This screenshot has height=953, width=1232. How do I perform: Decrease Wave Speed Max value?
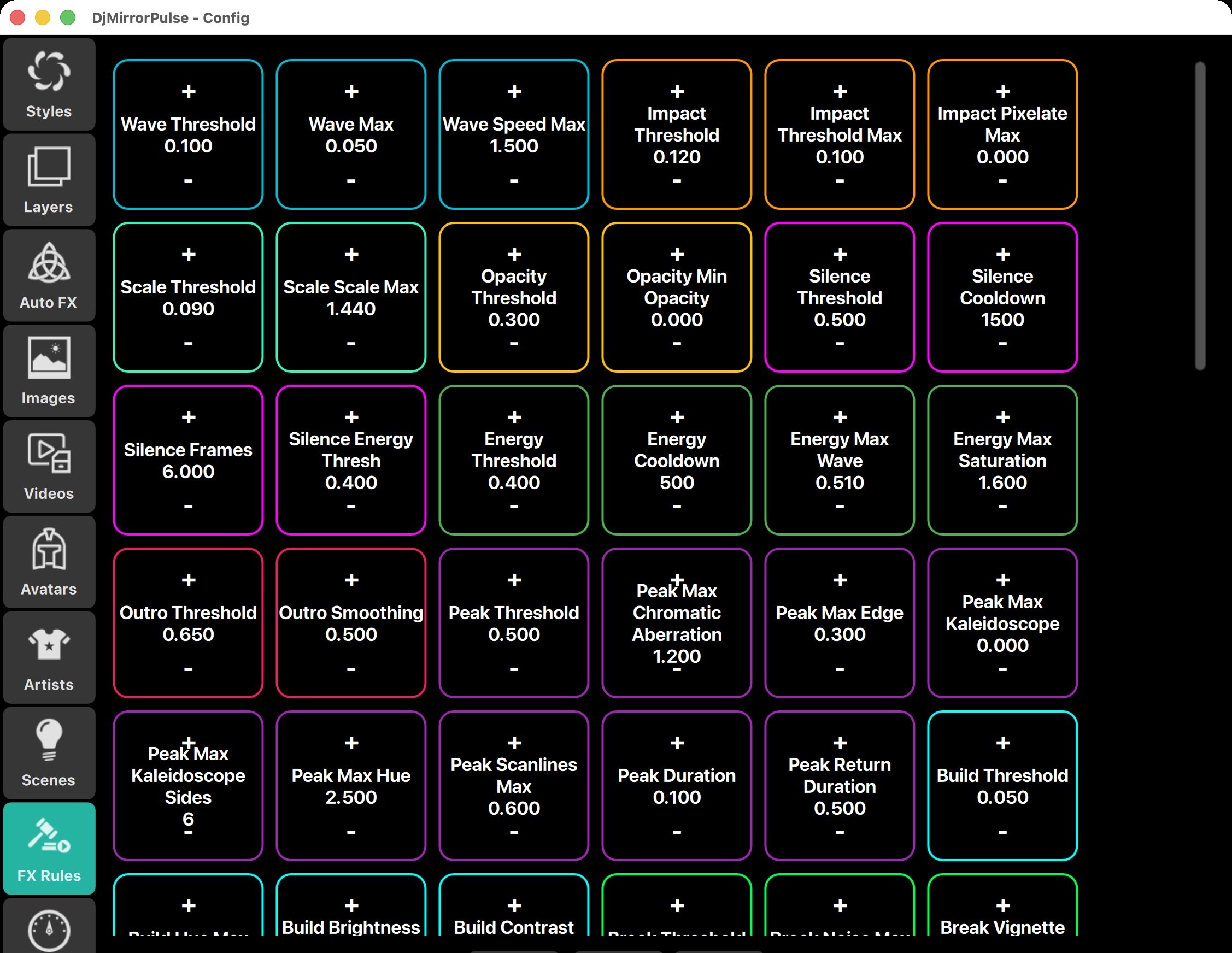coord(514,181)
